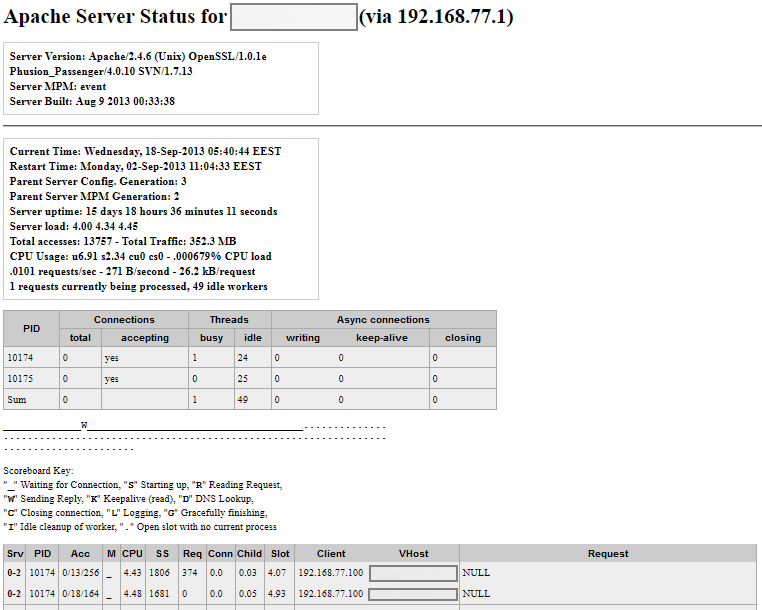Click CPU value 4.43 in worker table
This screenshot has width=762, height=610.
133,573
